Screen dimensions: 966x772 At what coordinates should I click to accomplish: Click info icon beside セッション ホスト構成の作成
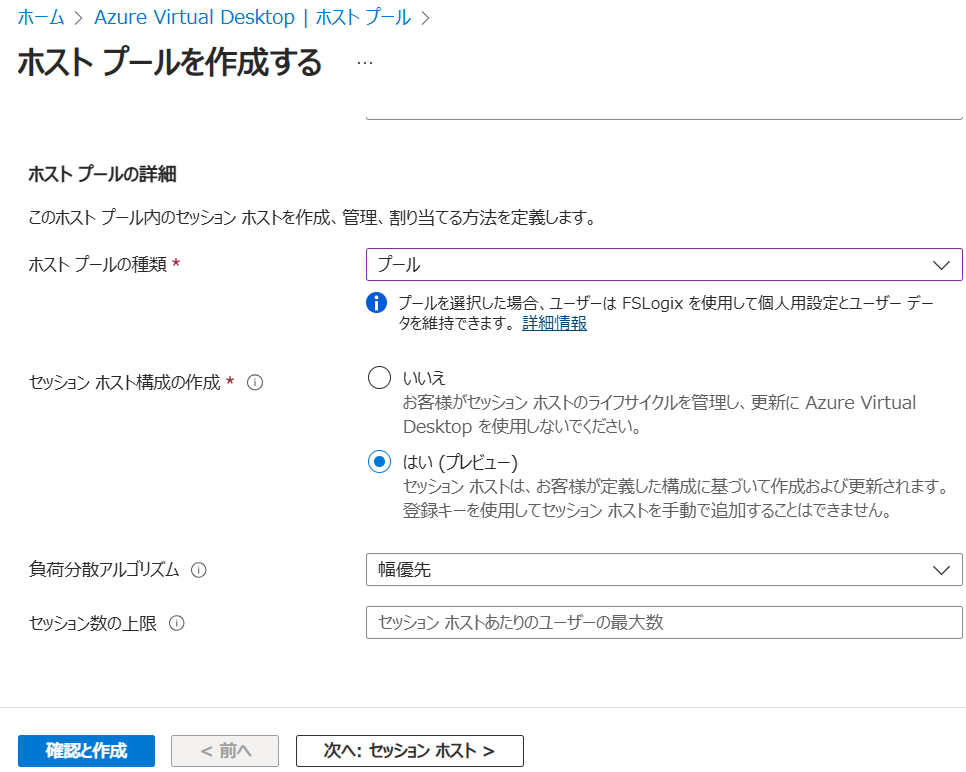255,382
